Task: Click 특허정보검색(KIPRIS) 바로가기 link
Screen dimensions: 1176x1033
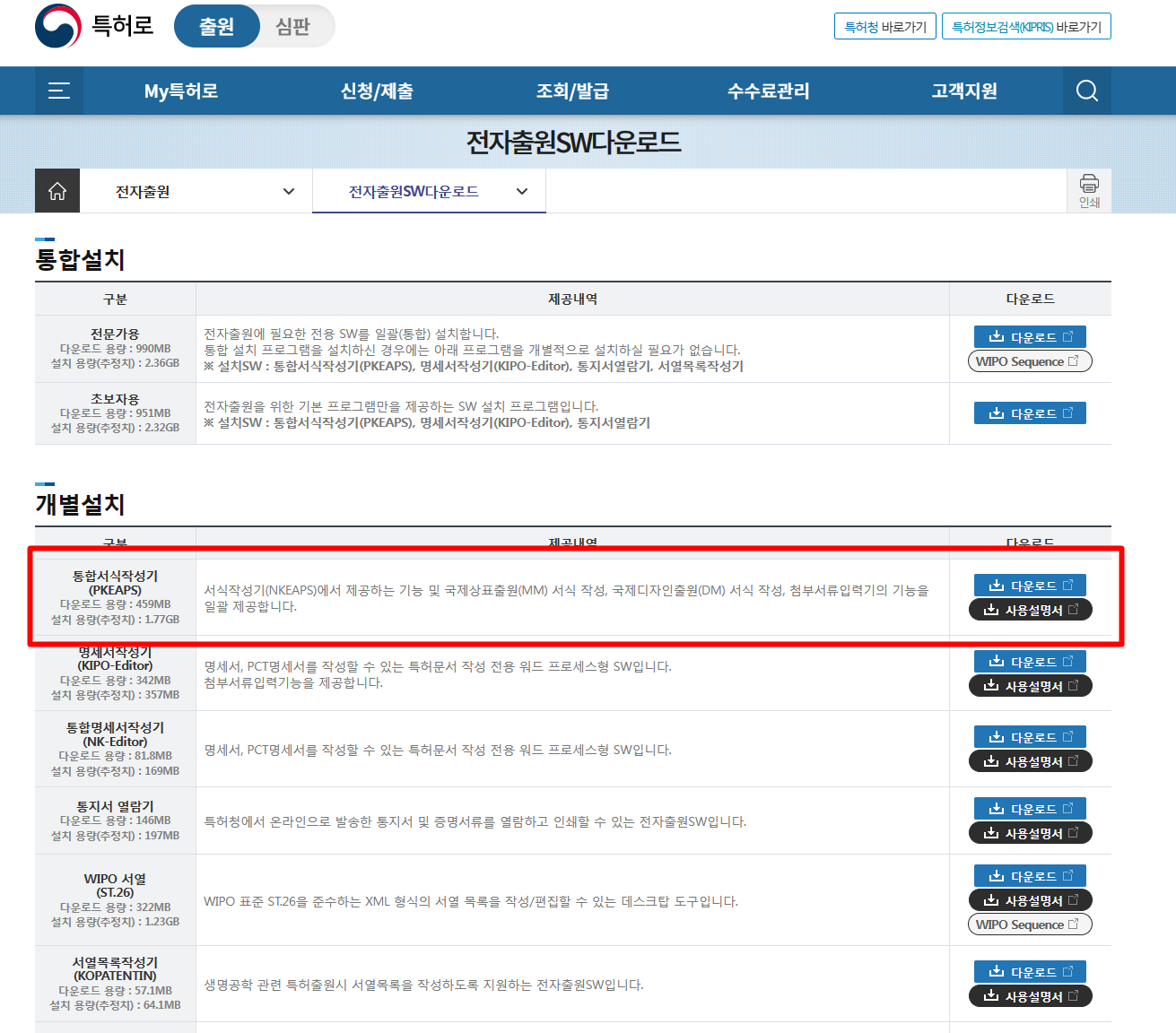Action: coord(1026,27)
